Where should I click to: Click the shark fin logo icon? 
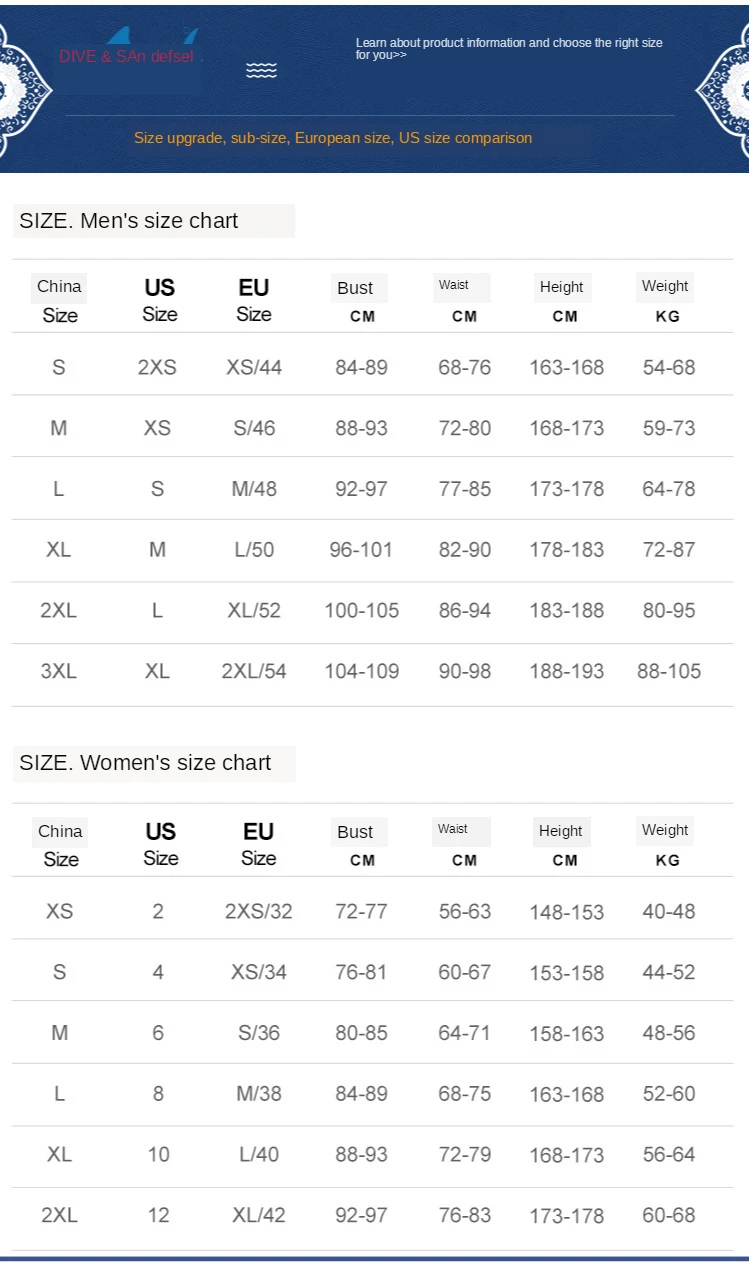pyautogui.click(x=152, y=36)
